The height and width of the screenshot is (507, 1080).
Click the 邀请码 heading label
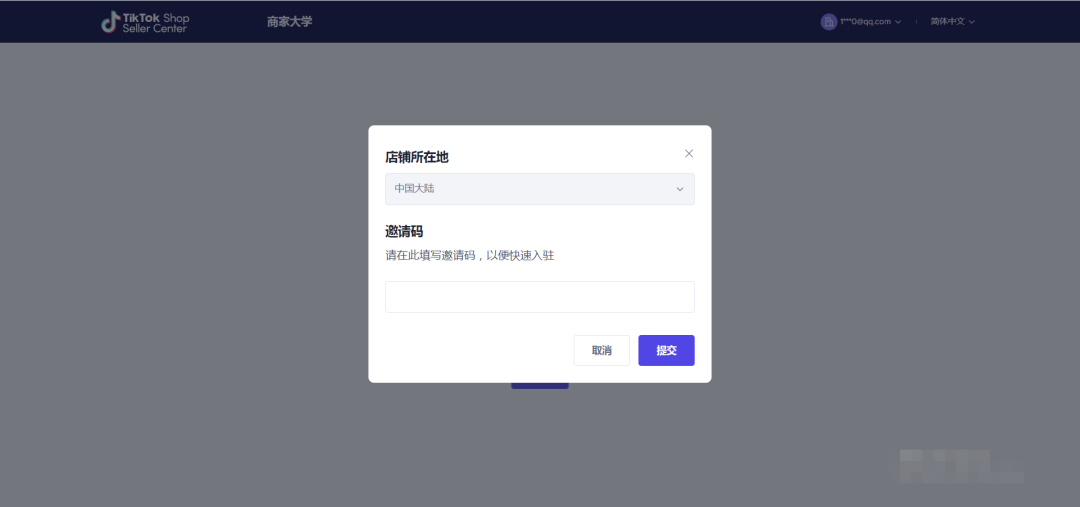coord(404,231)
